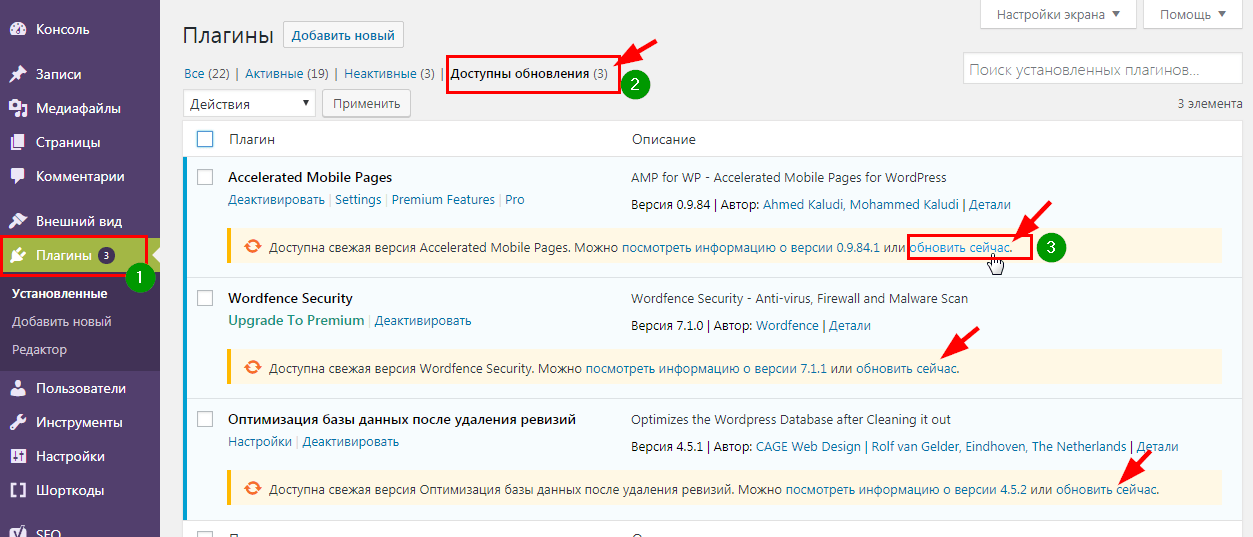The image size is (1253, 537).
Task: Open Медиафайлы menu item
Action: click(80, 109)
